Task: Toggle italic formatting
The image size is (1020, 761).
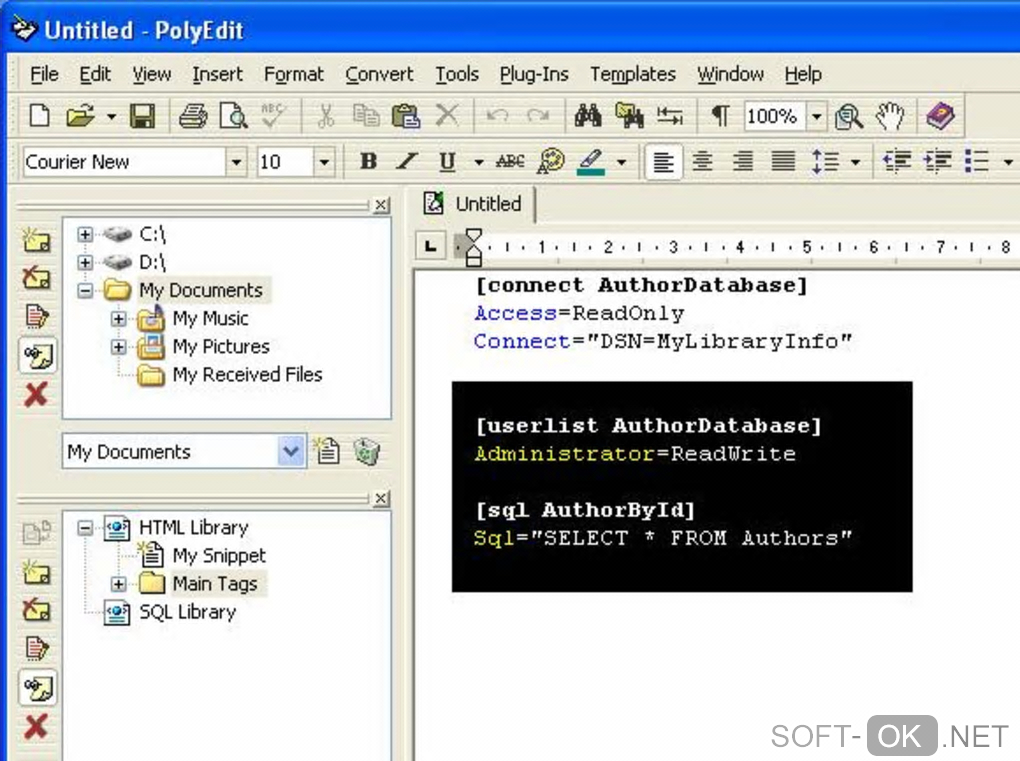Action: 407,161
